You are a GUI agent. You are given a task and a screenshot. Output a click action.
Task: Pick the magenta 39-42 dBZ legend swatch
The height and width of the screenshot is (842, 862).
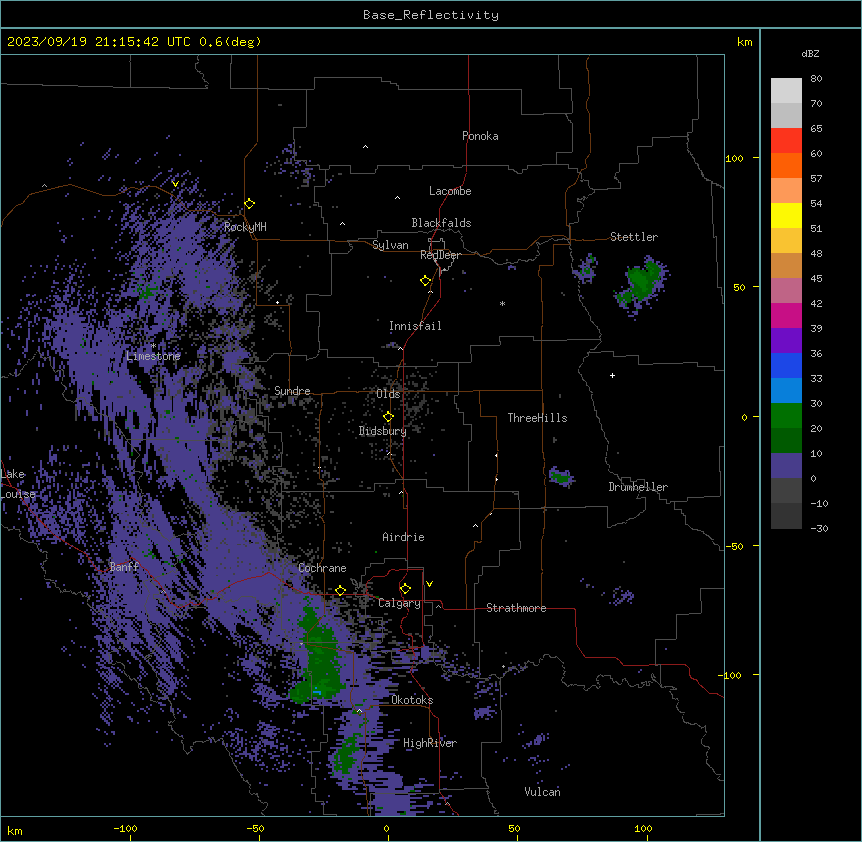point(786,315)
